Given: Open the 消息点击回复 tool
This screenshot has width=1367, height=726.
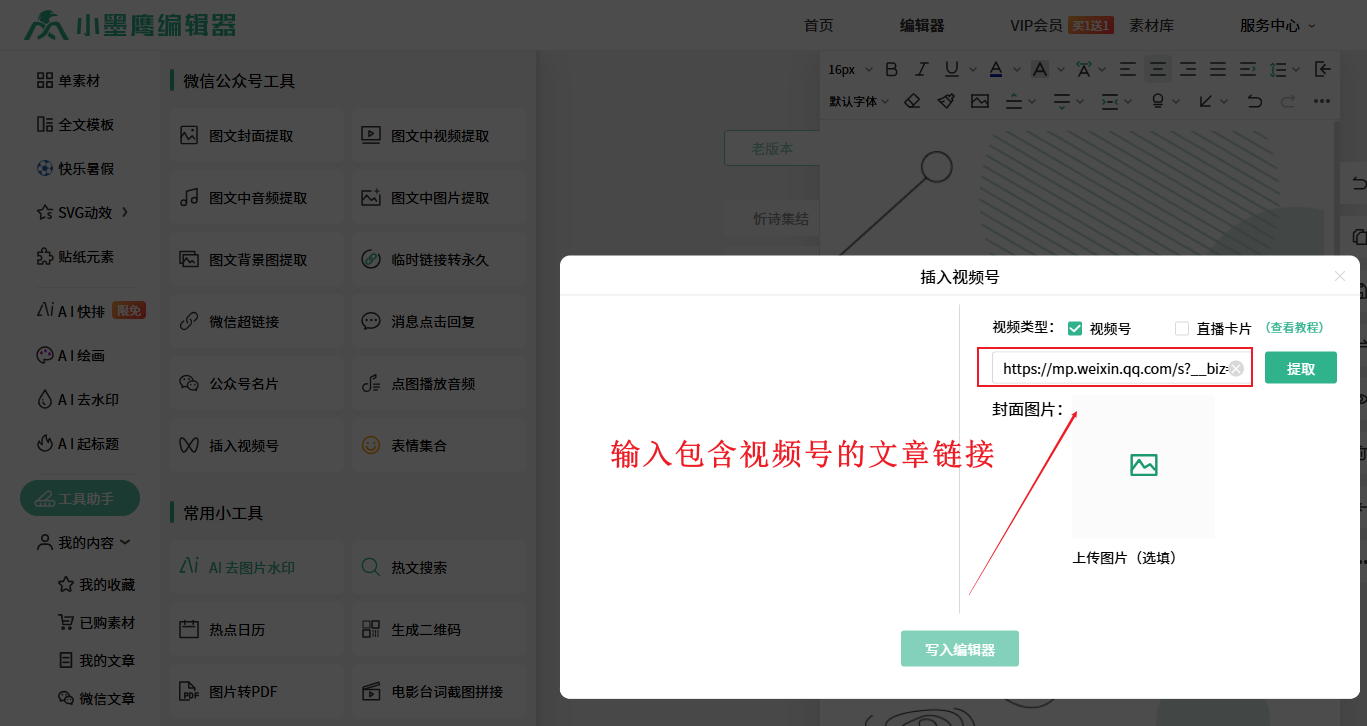Looking at the screenshot, I should 438,322.
